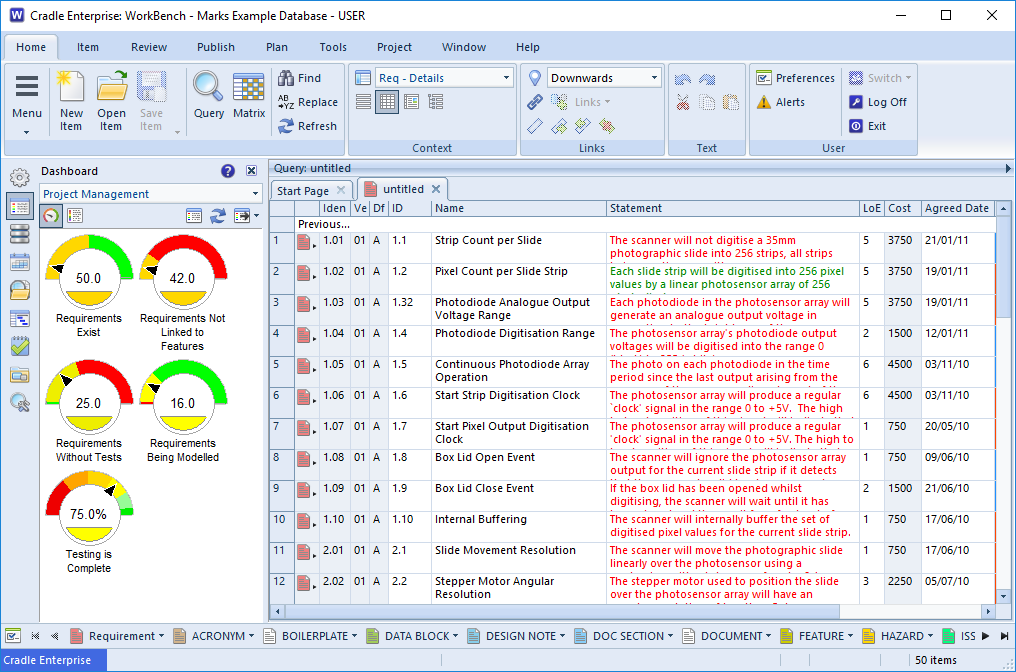
Task: Click Log Off
Action: 878,102
